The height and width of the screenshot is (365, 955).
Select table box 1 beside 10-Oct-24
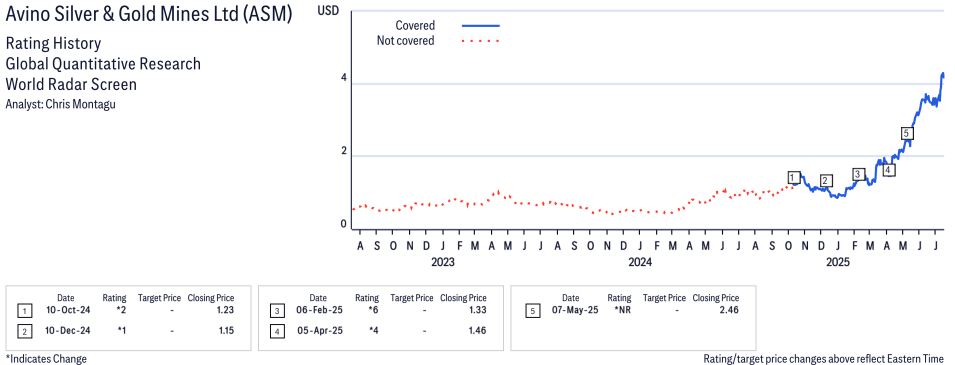point(24,311)
